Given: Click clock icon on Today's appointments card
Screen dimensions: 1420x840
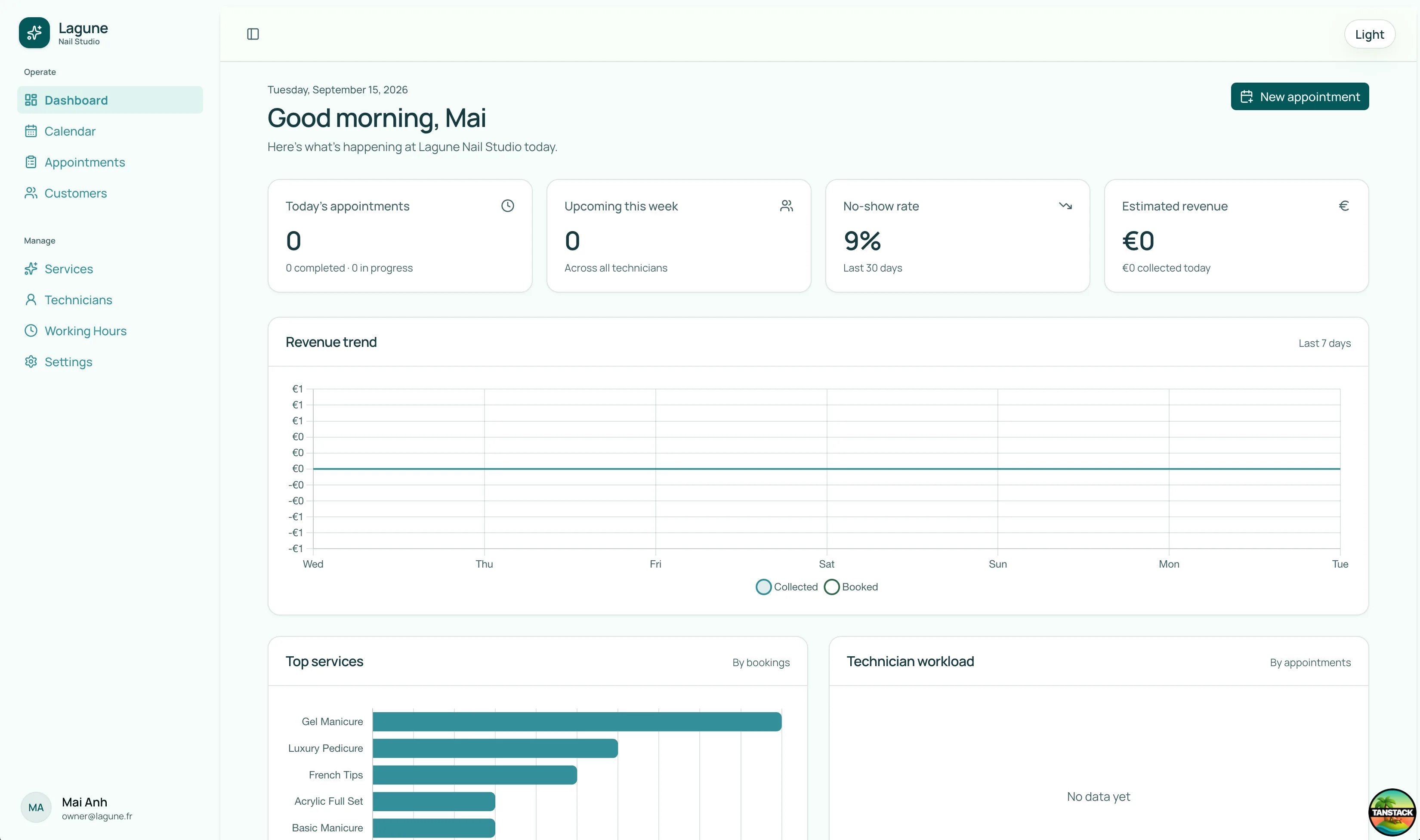Looking at the screenshot, I should click(x=508, y=206).
